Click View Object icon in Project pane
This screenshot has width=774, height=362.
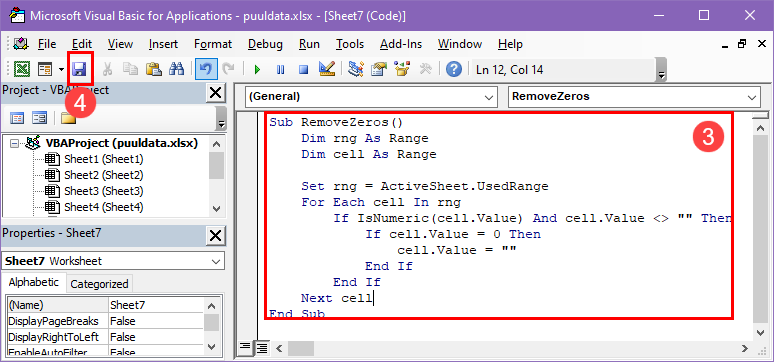point(39,118)
